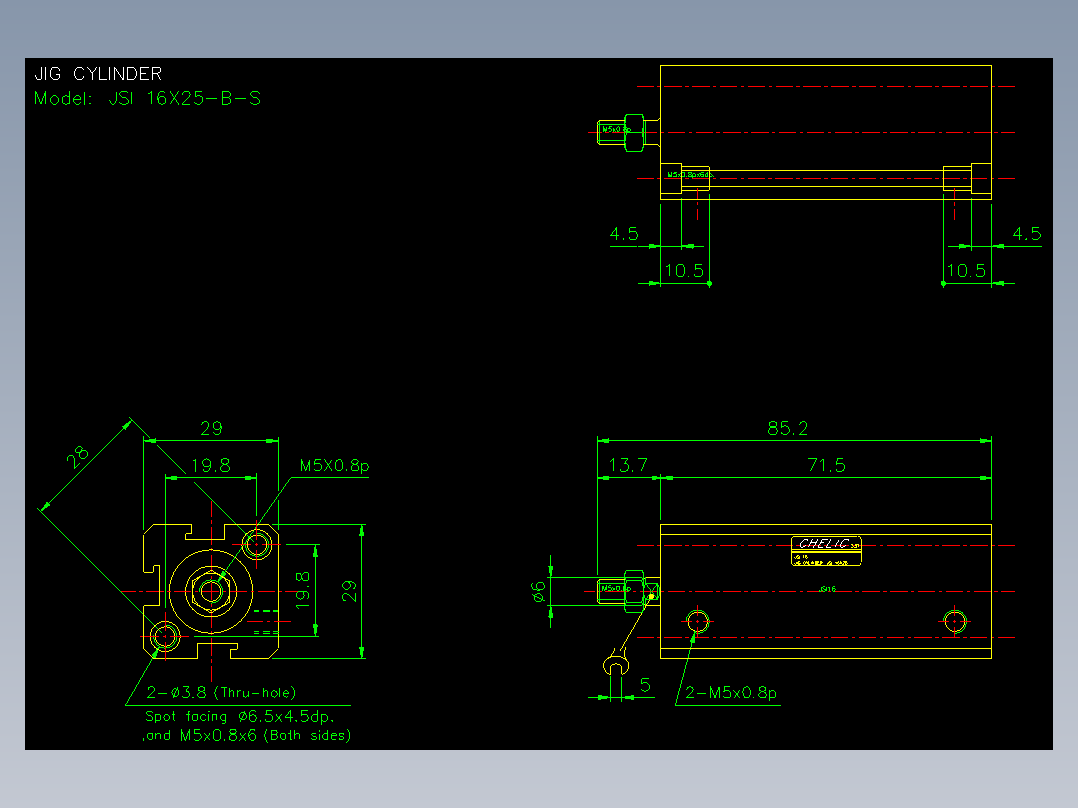The height and width of the screenshot is (808, 1078).
Task: Click the horizontal "29" width dimension
Action: click(212, 428)
